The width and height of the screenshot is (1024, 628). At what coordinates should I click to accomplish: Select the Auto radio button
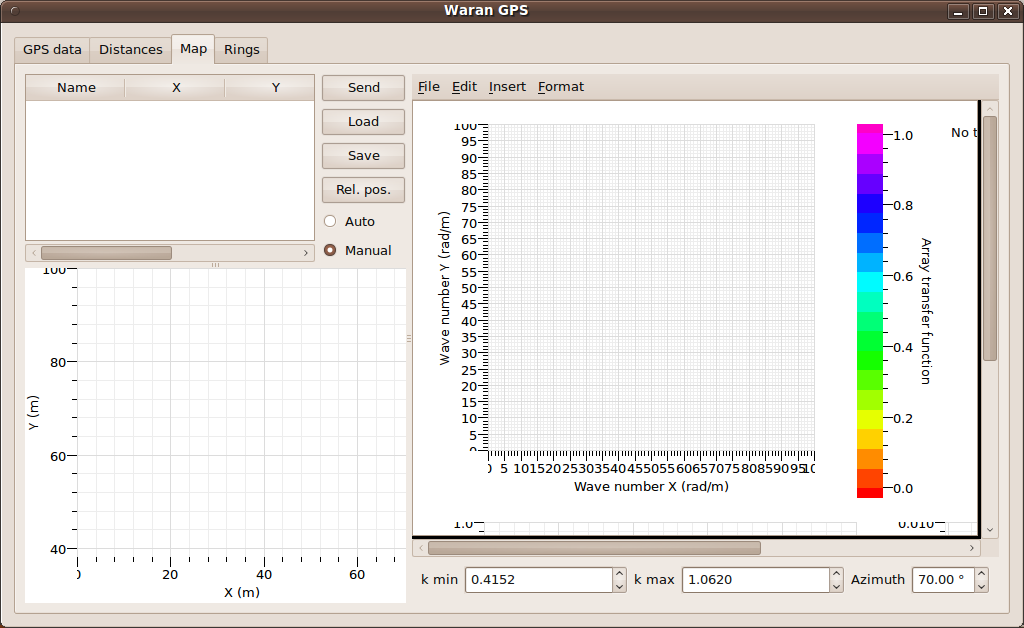(x=330, y=222)
